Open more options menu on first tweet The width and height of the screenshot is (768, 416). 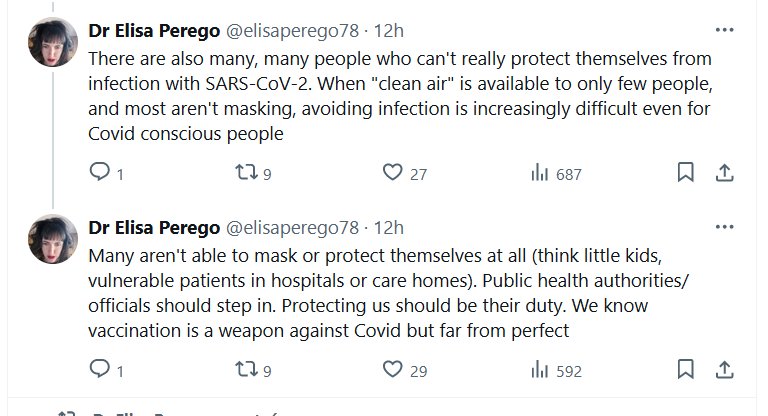point(723,28)
